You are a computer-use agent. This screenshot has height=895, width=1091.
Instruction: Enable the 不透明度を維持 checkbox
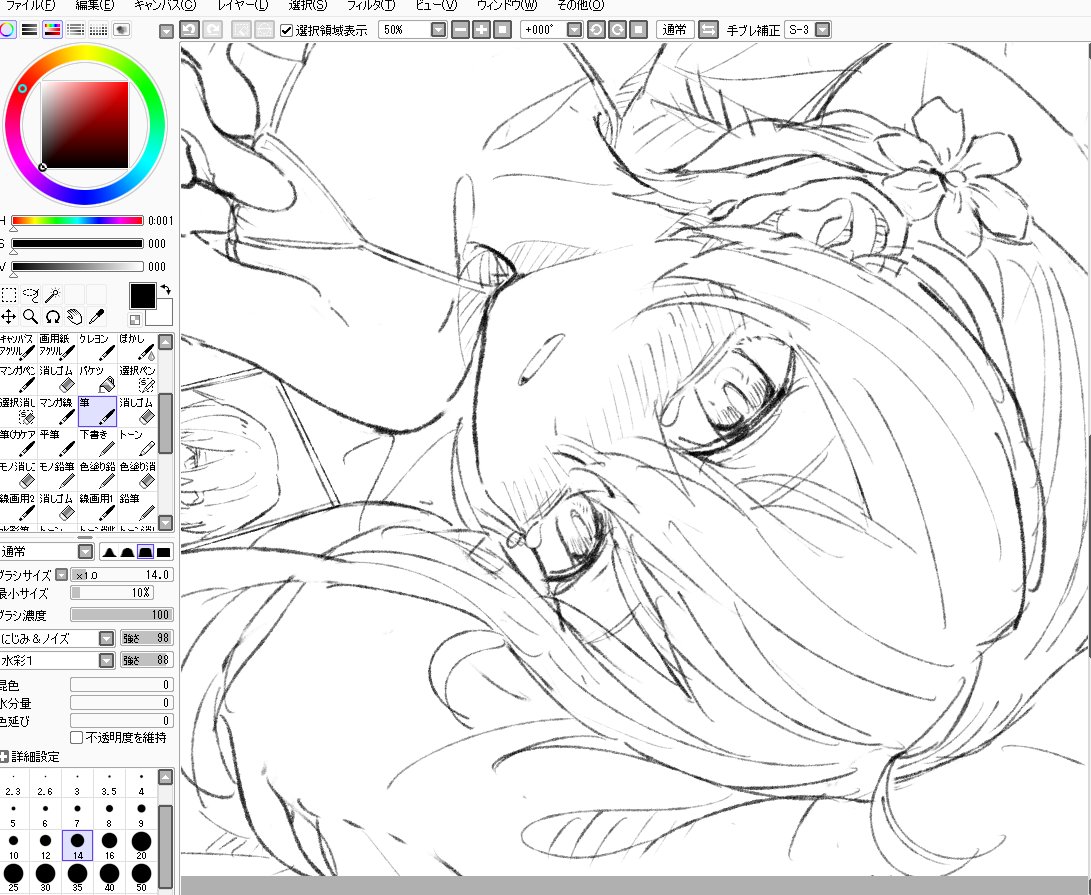76,737
